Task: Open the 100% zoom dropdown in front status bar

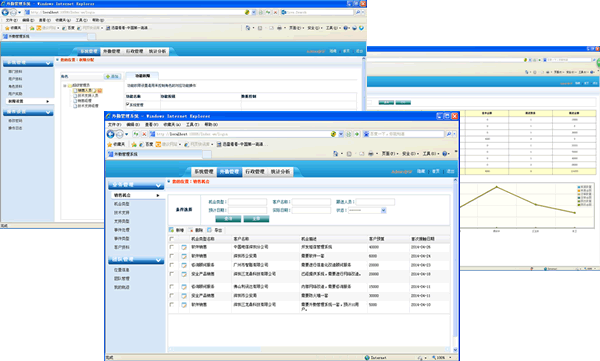Action: tap(450, 358)
